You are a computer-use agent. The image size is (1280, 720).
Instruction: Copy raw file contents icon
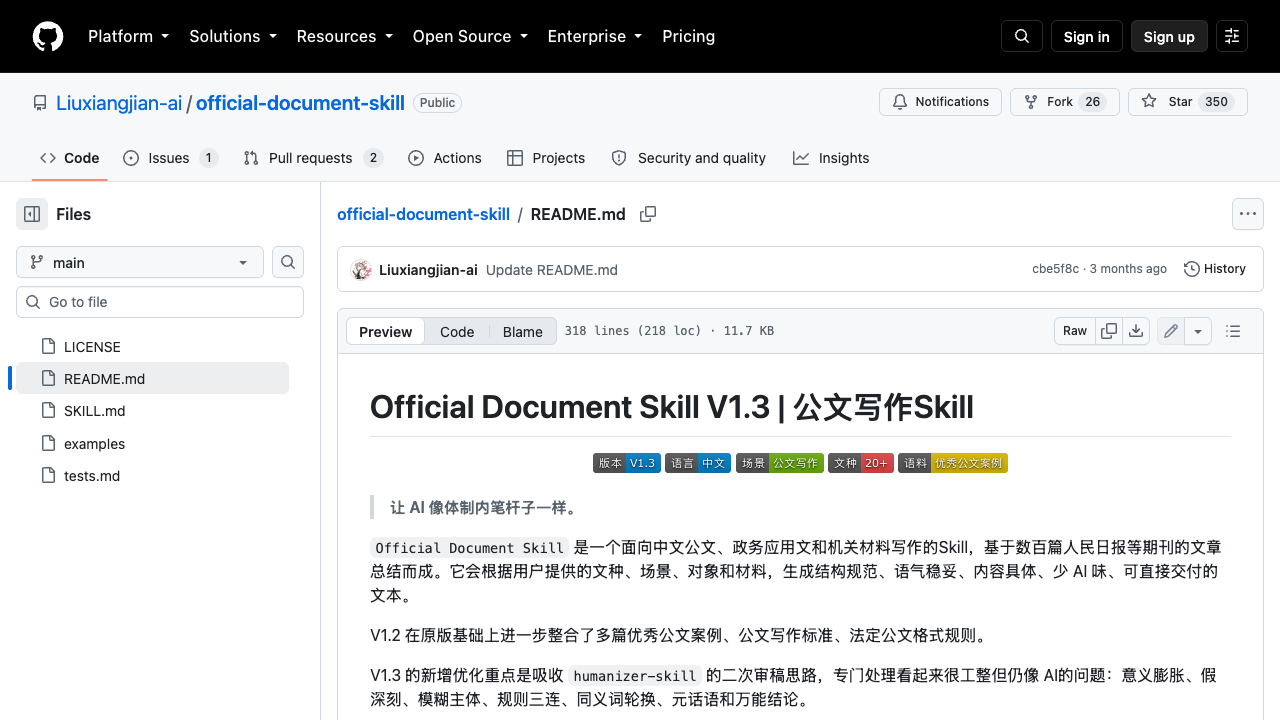coord(1109,331)
